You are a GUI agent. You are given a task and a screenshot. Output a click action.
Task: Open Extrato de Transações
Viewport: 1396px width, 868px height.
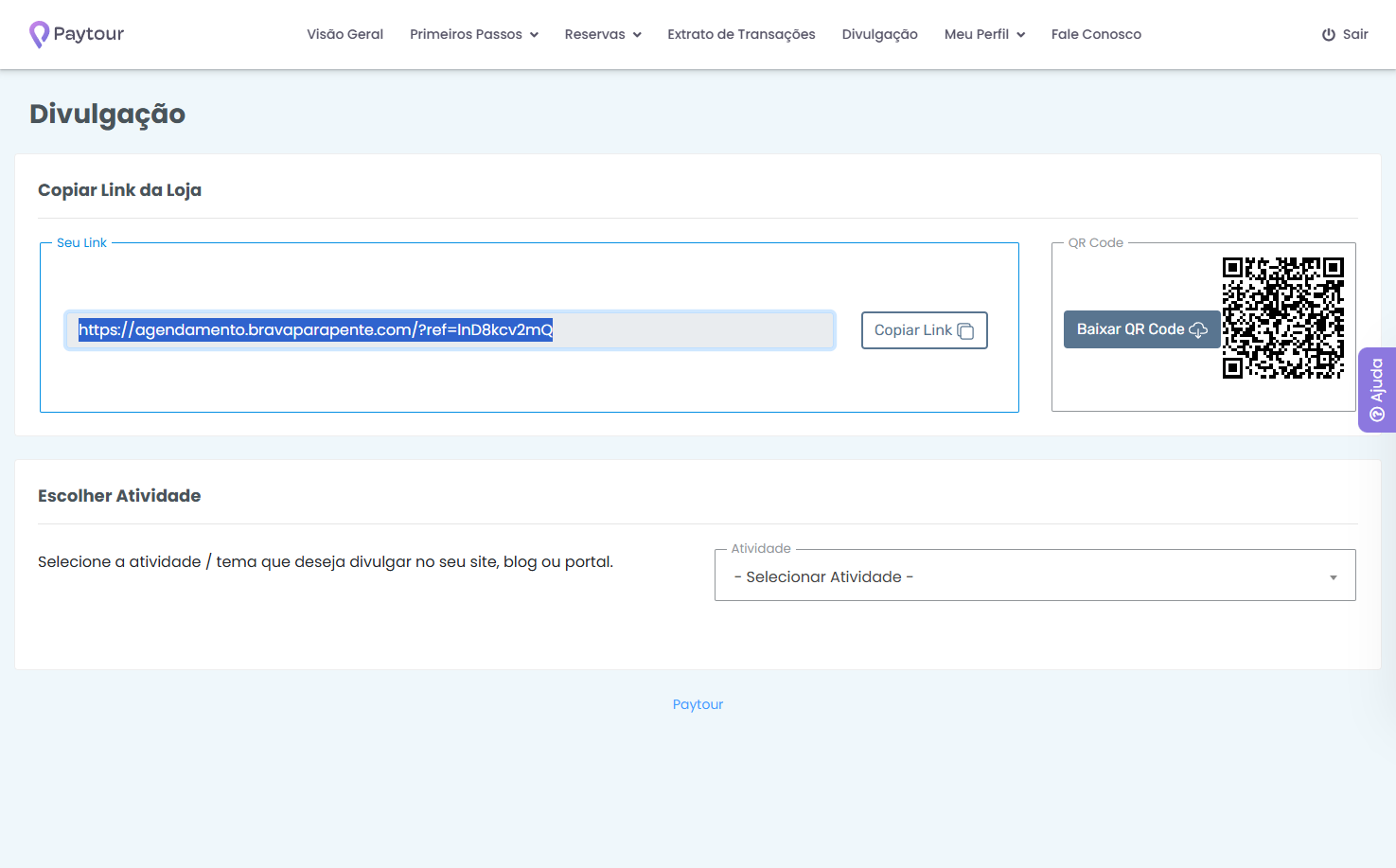click(741, 34)
